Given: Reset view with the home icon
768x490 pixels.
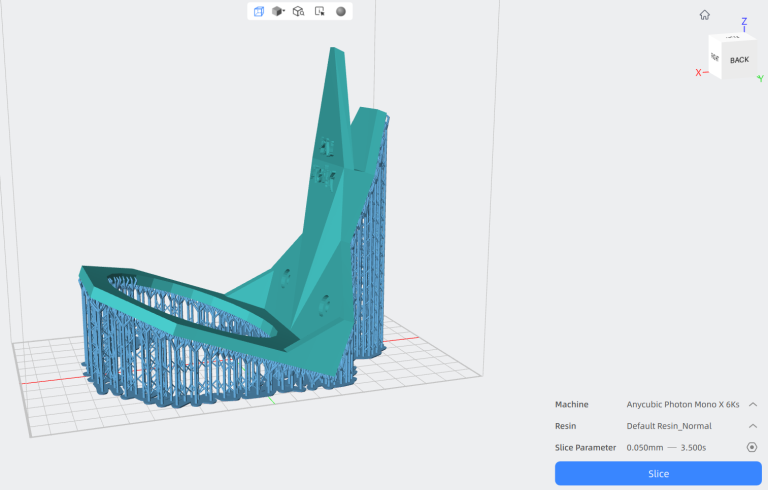Looking at the screenshot, I should (x=705, y=14).
